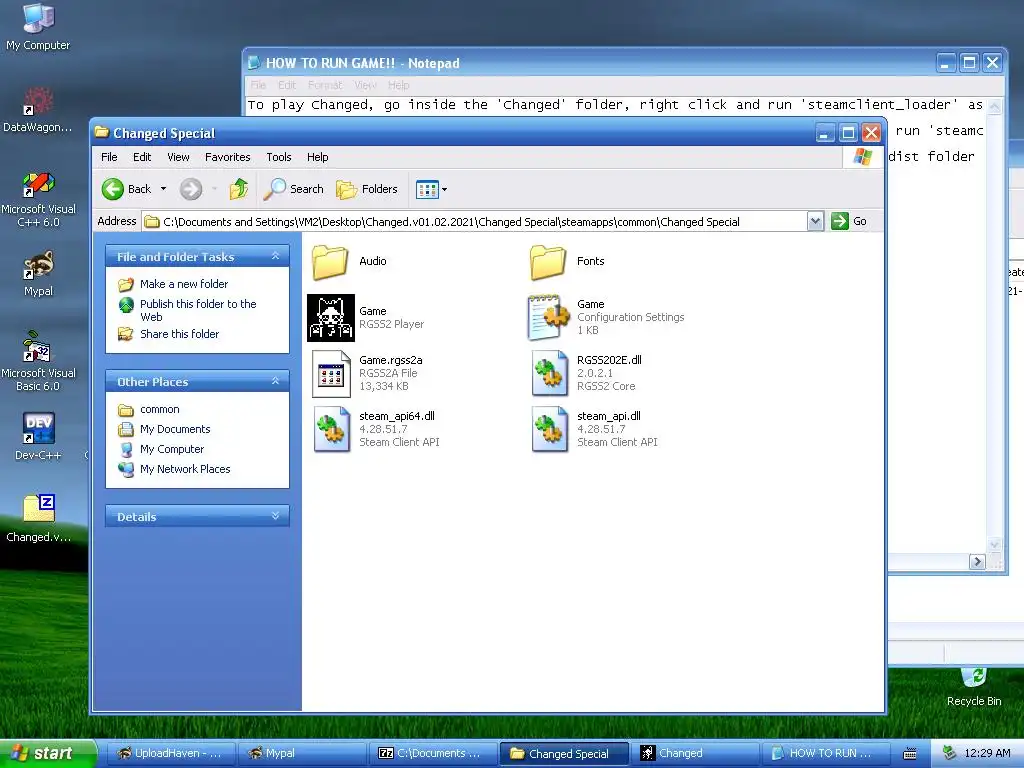
Task: Switch to Changed game taskbar button
Action: click(x=695, y=753)
